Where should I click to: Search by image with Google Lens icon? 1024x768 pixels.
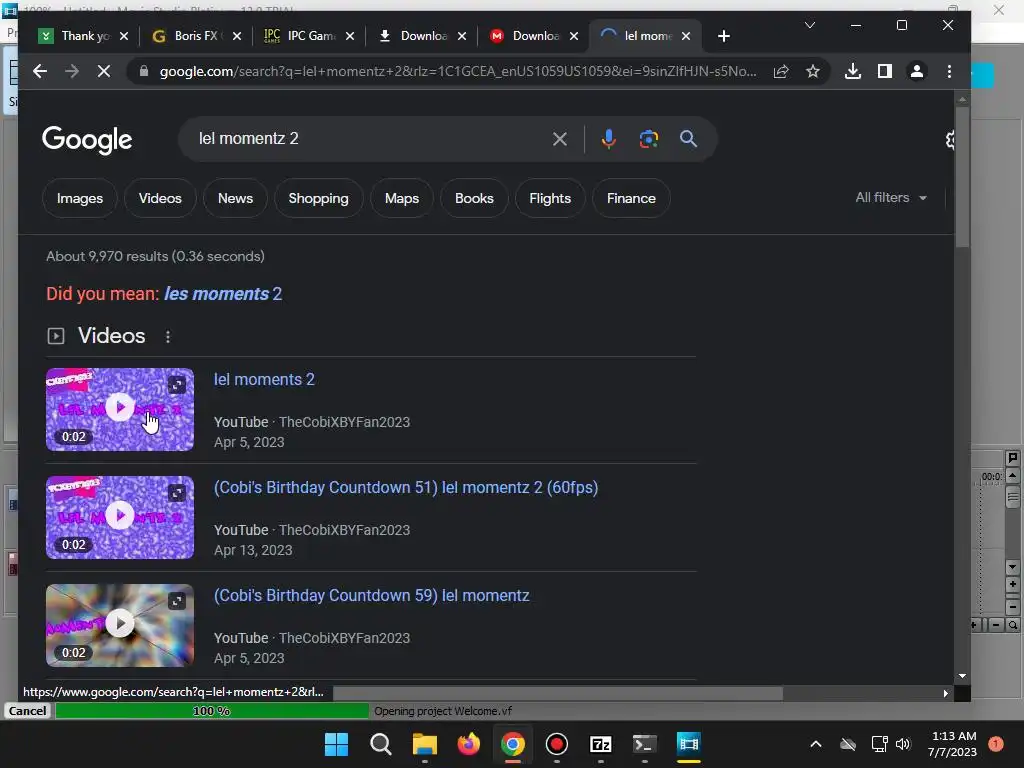tap(648, 138)
